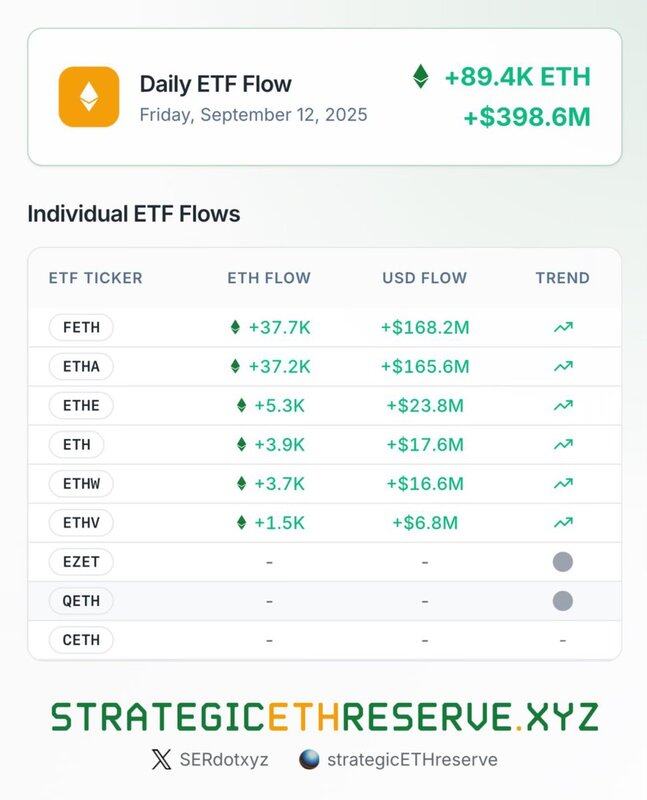Click the FETH upward trend arrow icon
647x800 pixels.
563,327
